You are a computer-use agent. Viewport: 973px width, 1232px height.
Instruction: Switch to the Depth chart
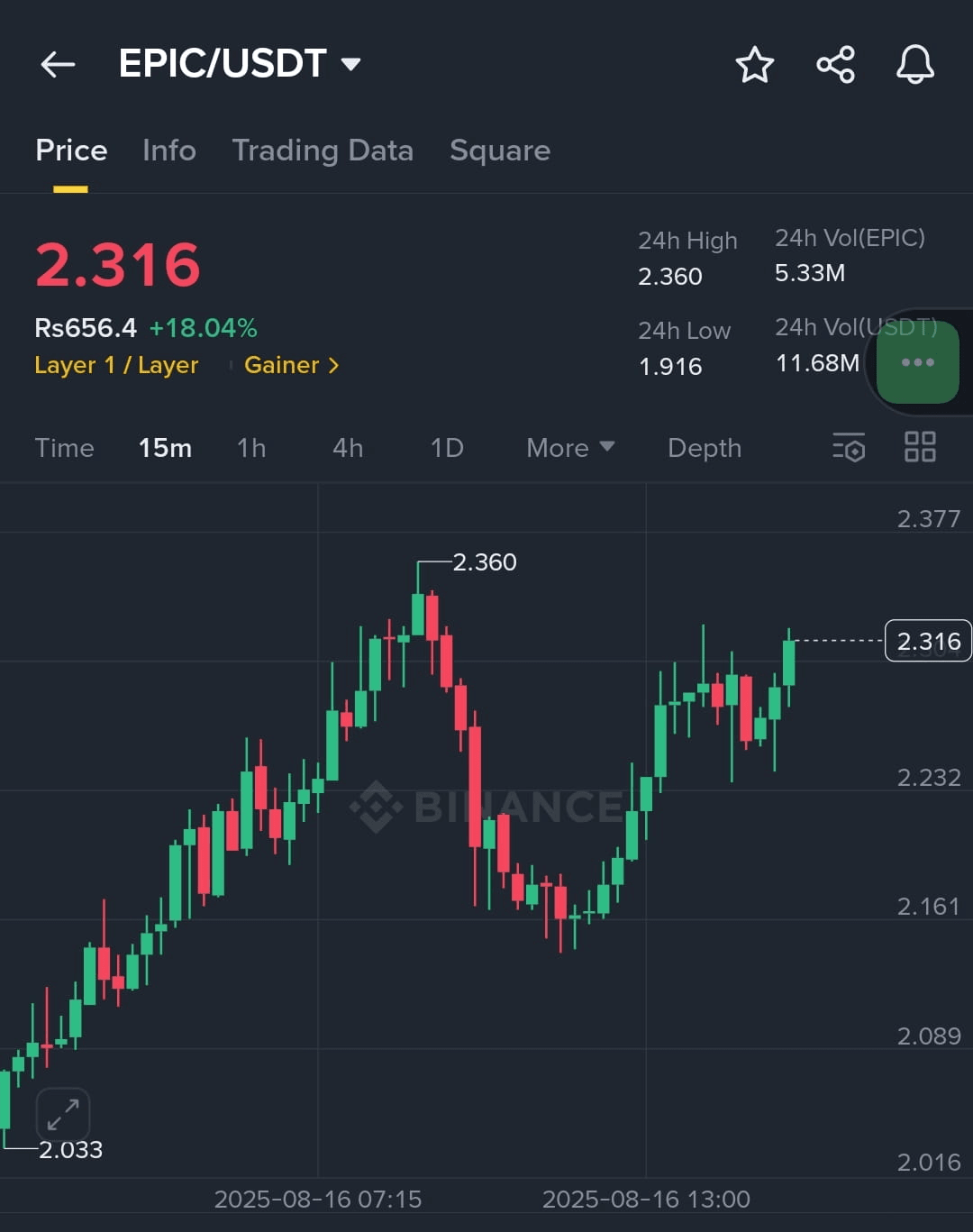pyautogui.click(x=705, y=448)
